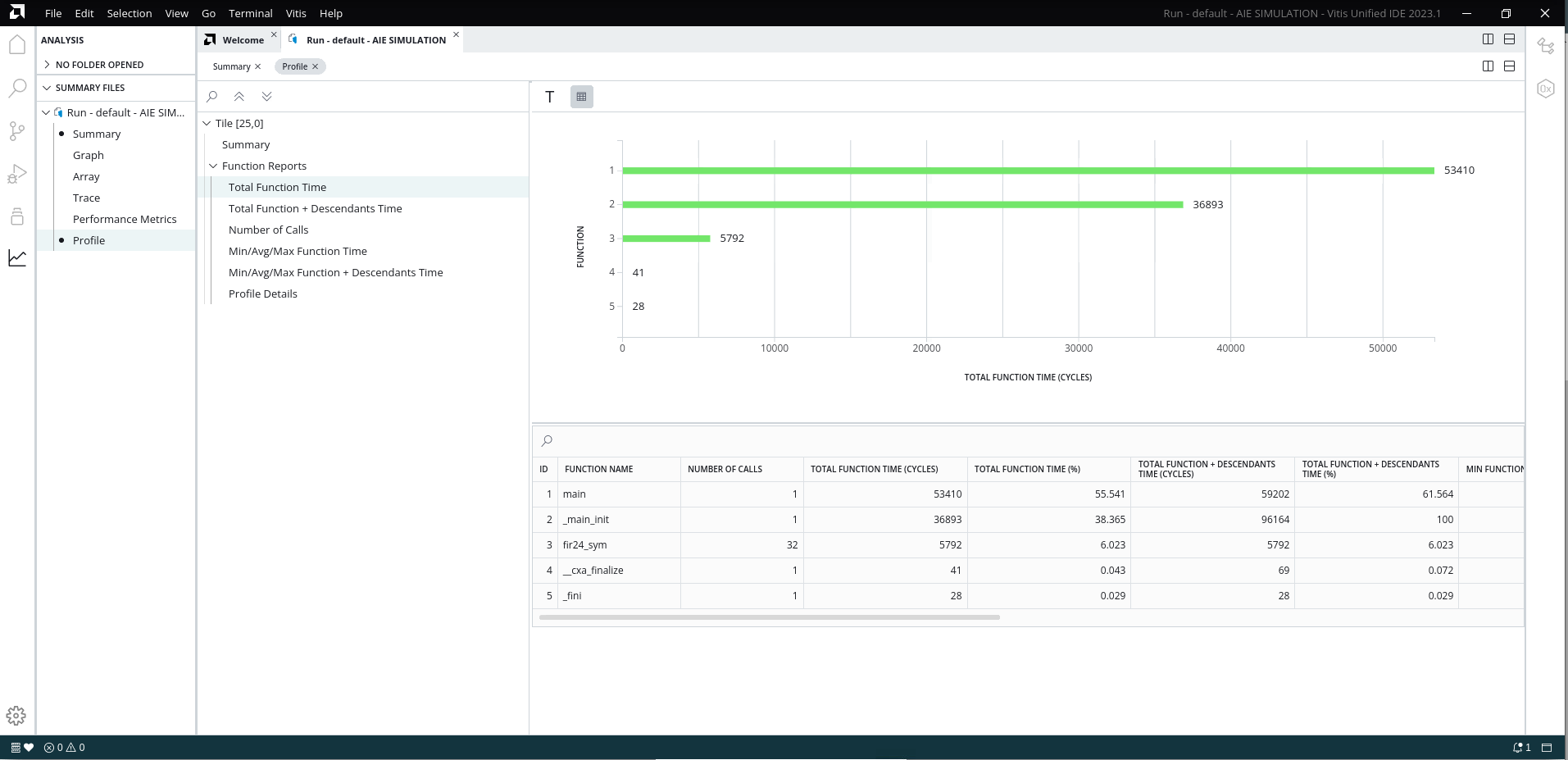Select Number of Calls report
Image resolution: width=1568 pixels, height=760 pixels.
click(x=268, y=230)
